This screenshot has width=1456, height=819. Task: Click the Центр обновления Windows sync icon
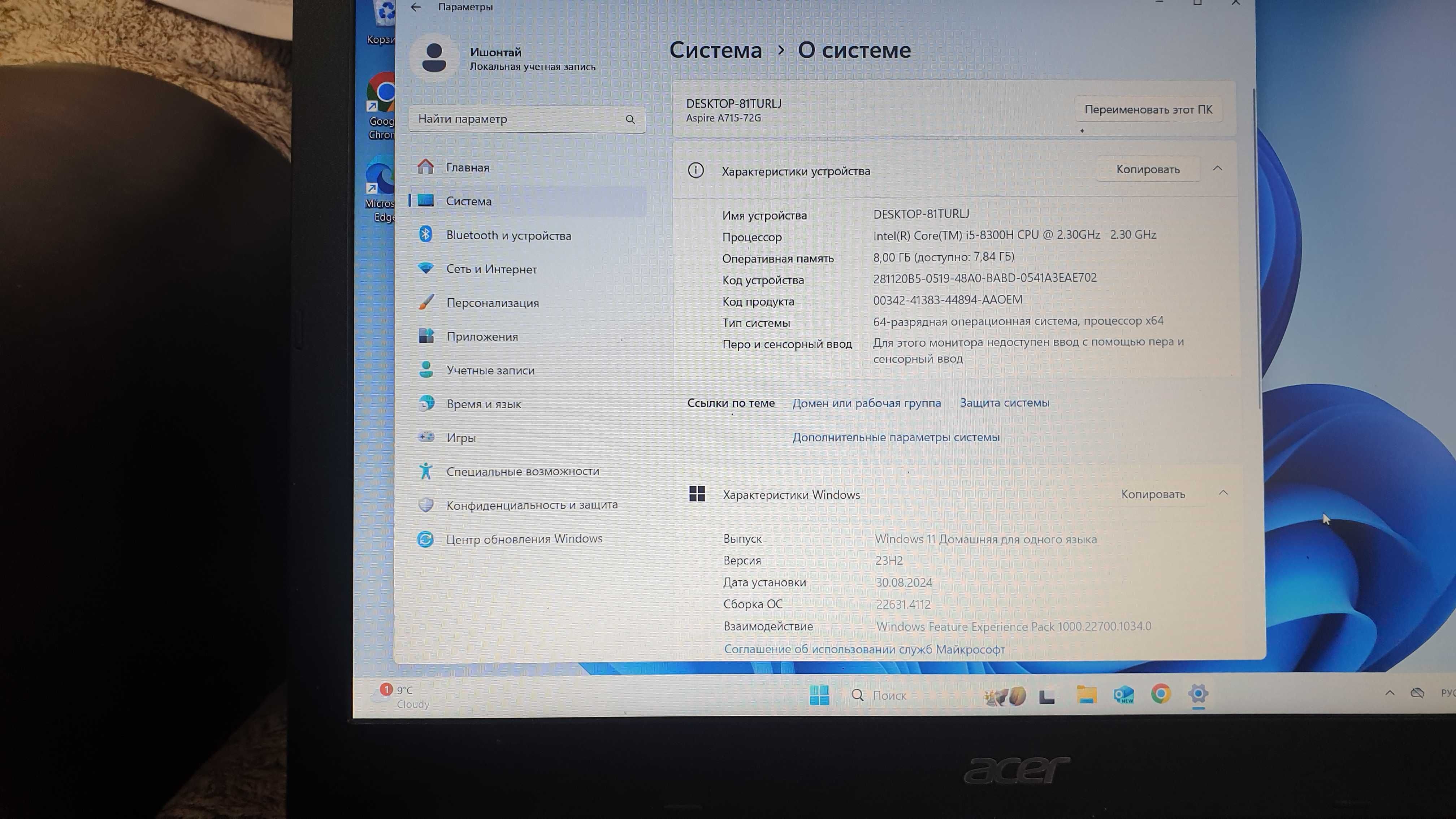(x=426, y=539)
